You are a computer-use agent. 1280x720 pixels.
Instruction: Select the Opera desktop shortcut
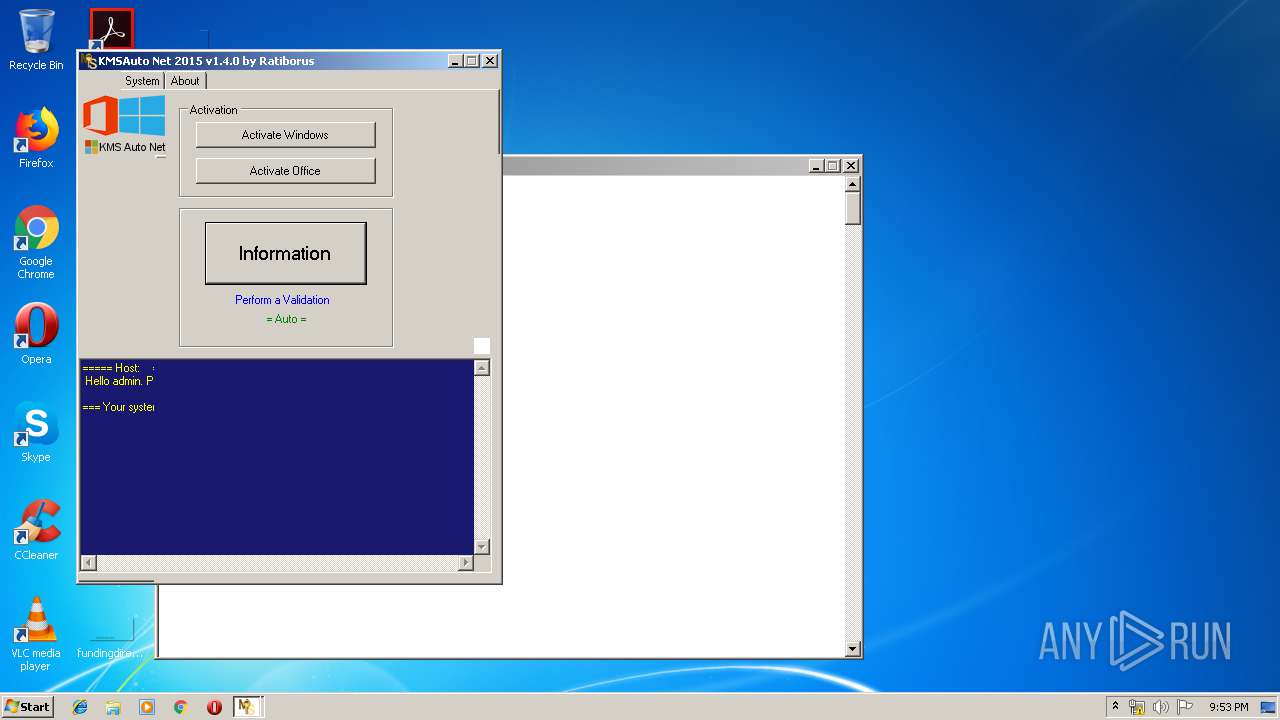[36, 334]
